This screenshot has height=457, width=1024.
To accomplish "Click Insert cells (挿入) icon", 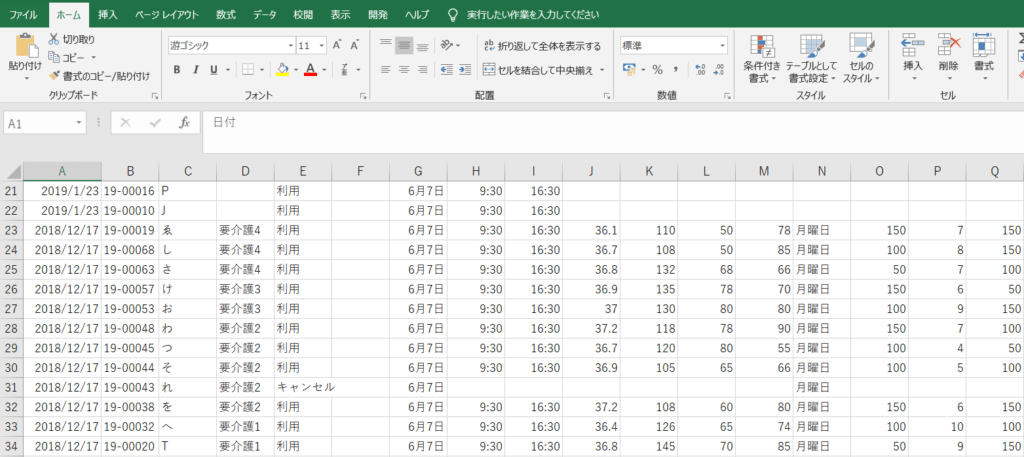I will pos(912,44).
